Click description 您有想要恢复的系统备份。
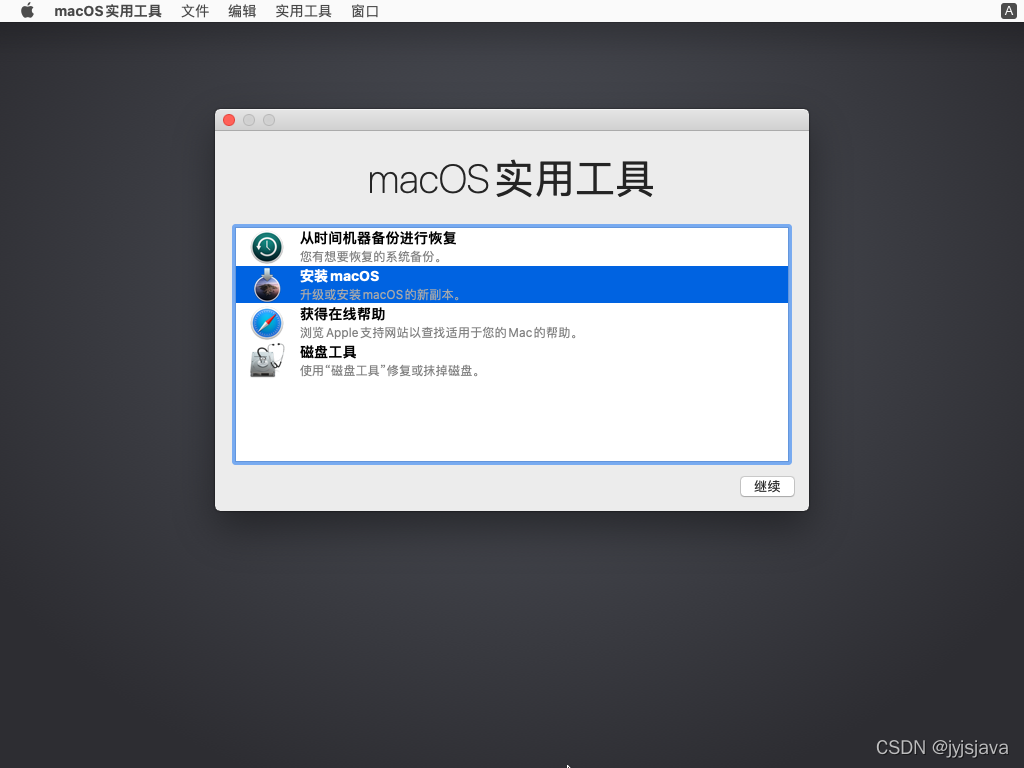Image resolution: width=1024 pixels, height=768 pixels. [372, 257]
